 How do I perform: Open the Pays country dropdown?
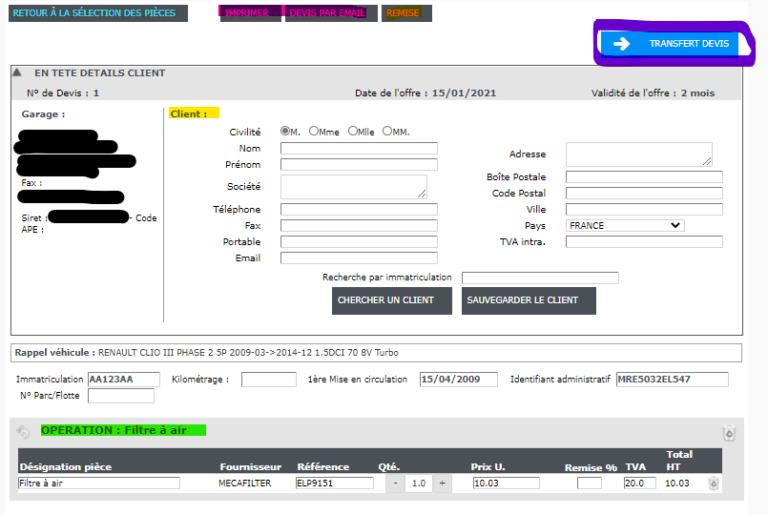tap(625, 226)
